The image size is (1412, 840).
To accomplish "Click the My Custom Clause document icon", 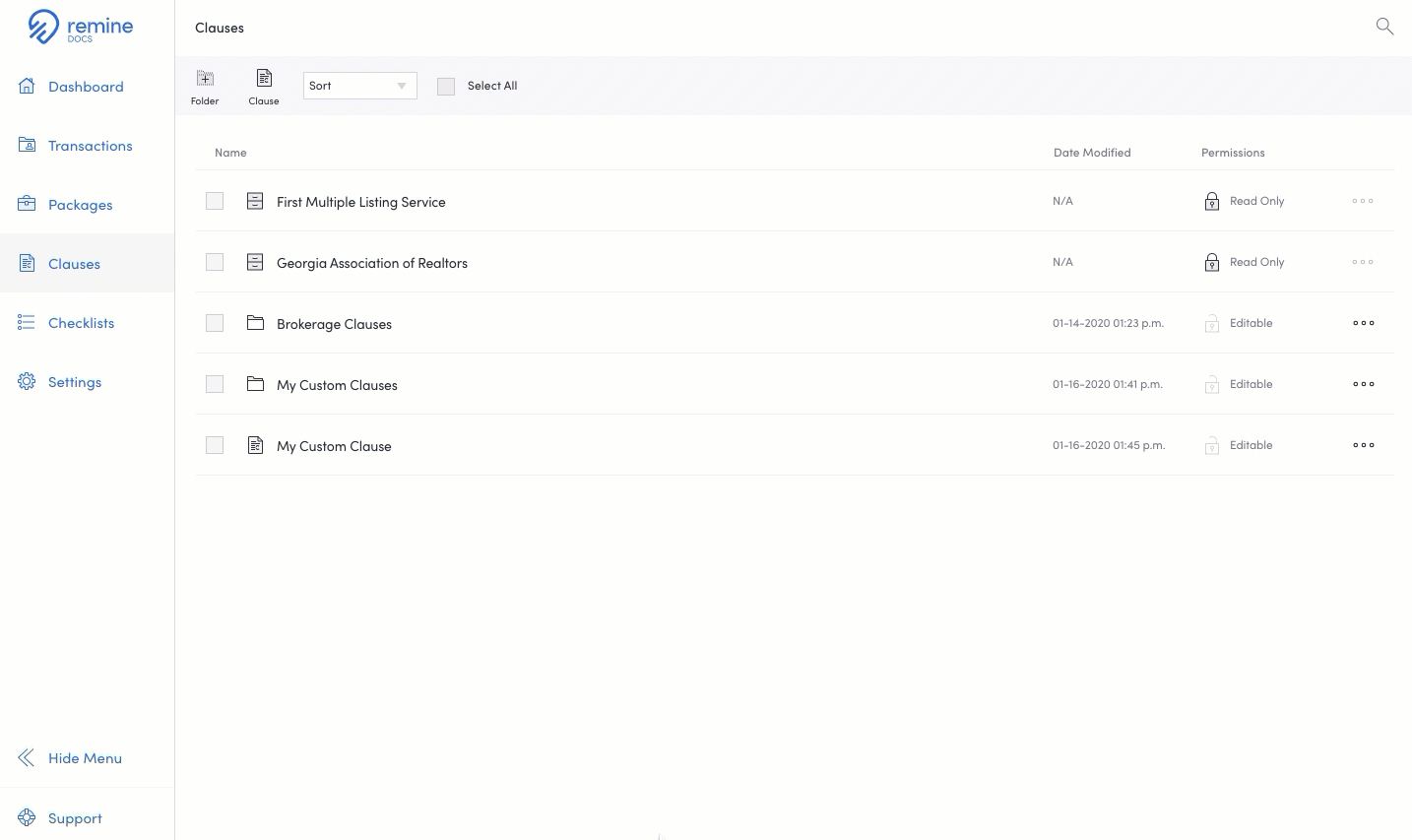I will coord(255,445).
